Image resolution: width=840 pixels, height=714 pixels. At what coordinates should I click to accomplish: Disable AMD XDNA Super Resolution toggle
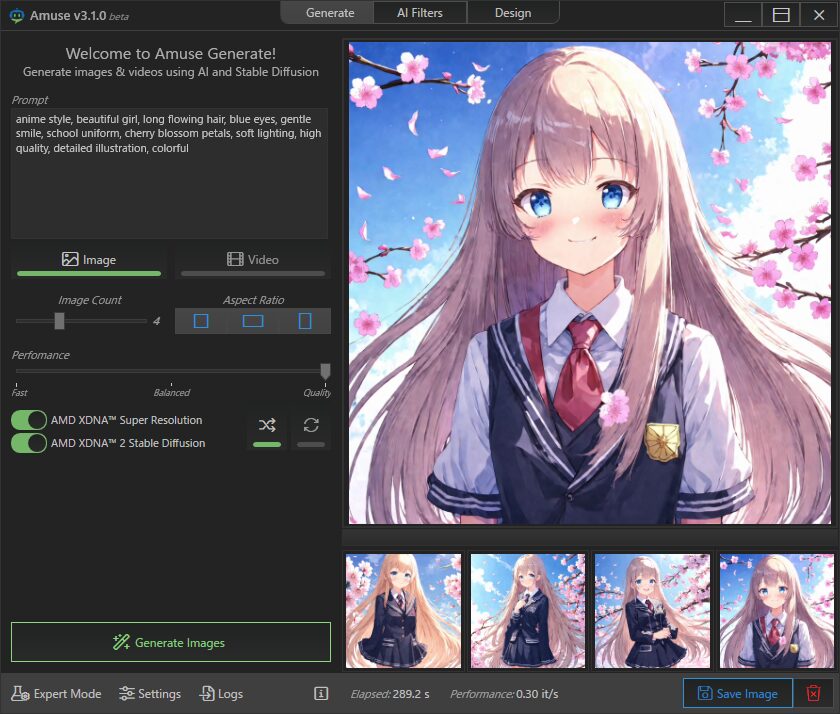[x=29, y=420]
